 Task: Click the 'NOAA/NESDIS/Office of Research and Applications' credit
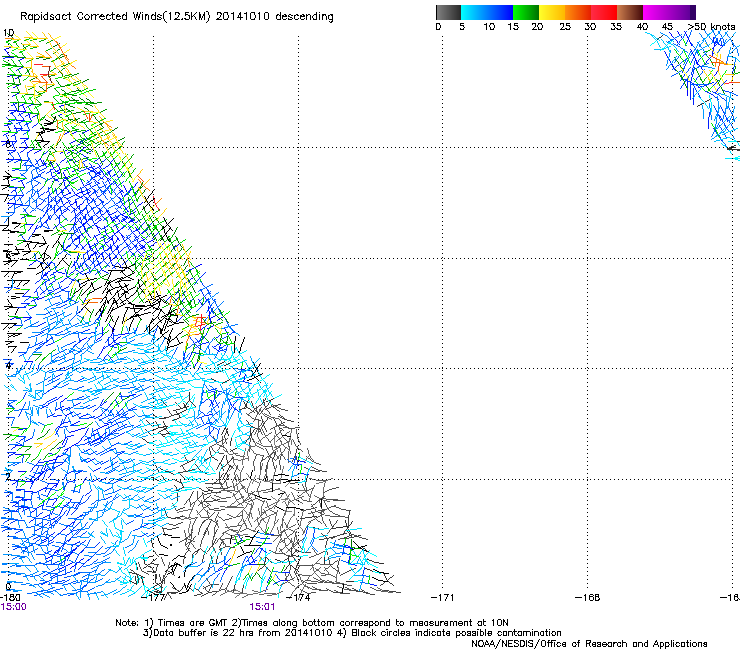pyautogui.click(x=589, y=644)
